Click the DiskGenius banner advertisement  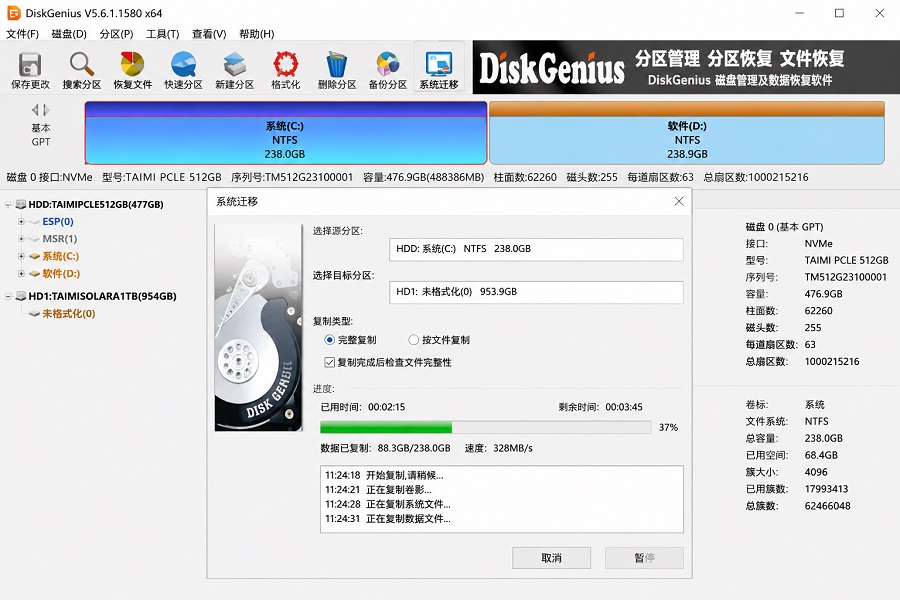coord(686,67)
